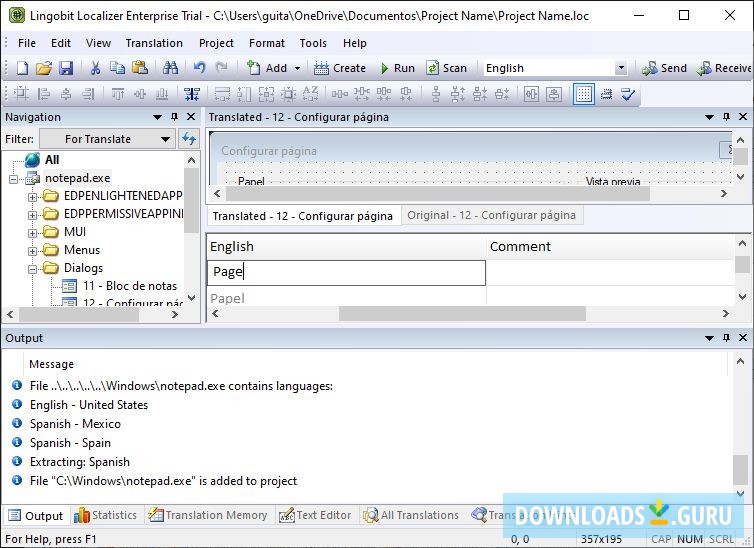754x548 pixels.
Task: Open Navigation panel options dropdown arrow
Action: (157, 117)
